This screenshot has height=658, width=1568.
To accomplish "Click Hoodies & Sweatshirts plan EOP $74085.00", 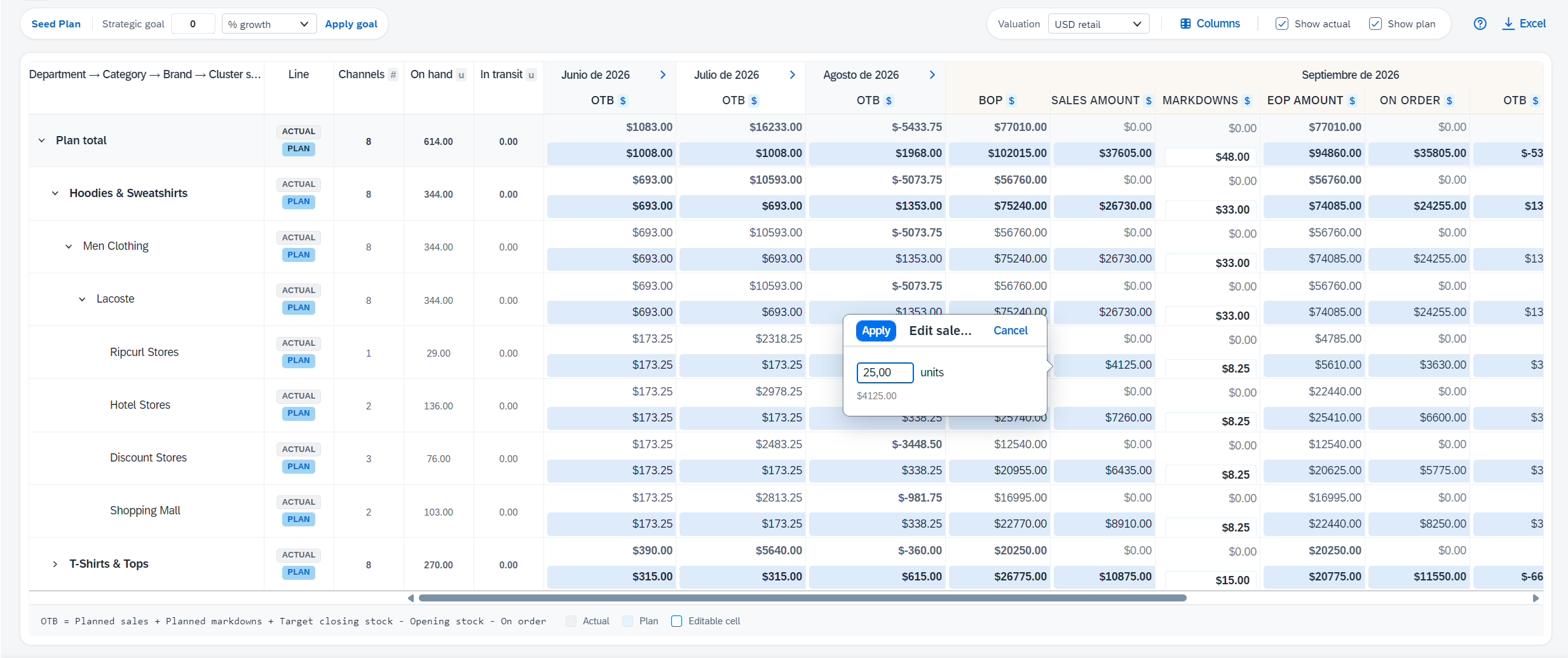I will point(1313,206).
